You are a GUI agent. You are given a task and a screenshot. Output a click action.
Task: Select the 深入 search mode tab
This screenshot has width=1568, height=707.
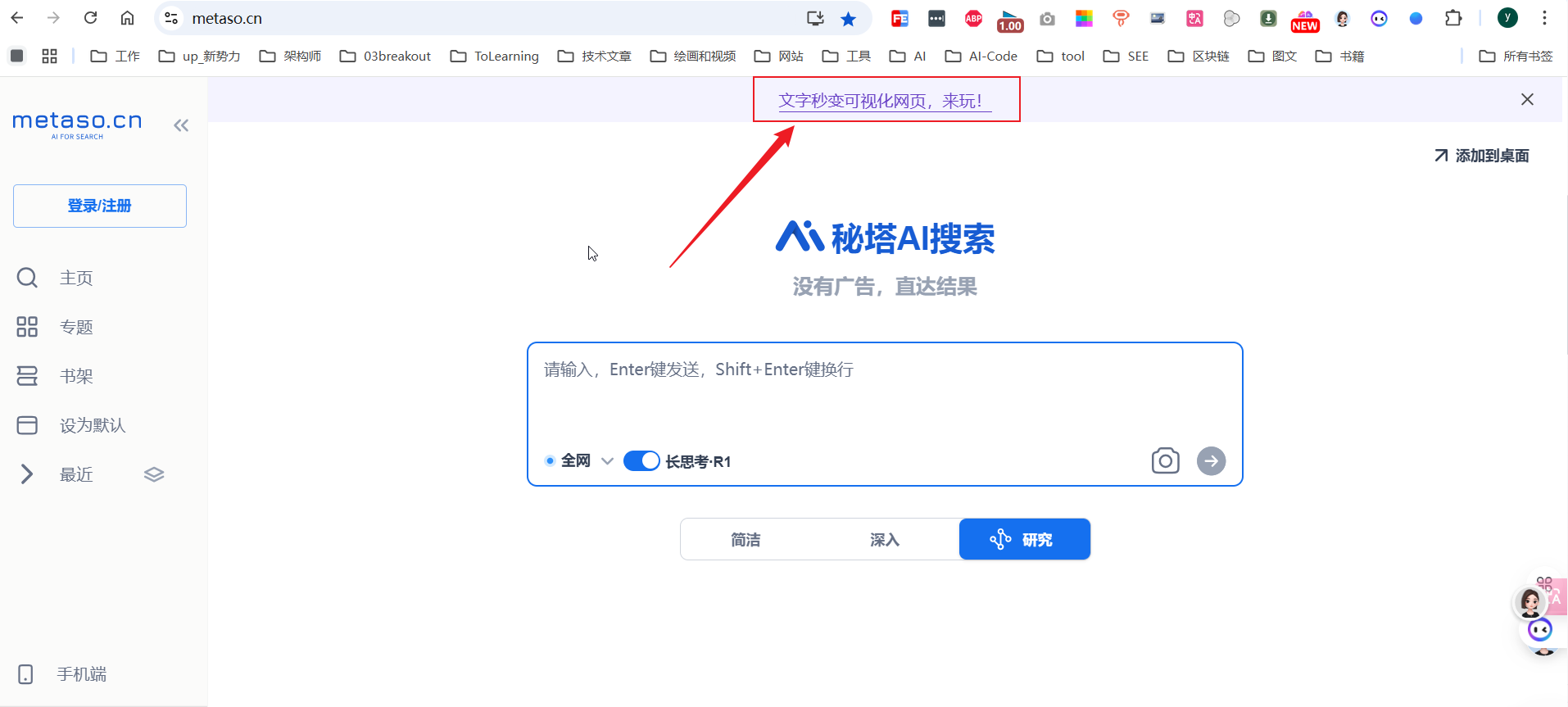[x=885, y=539]
